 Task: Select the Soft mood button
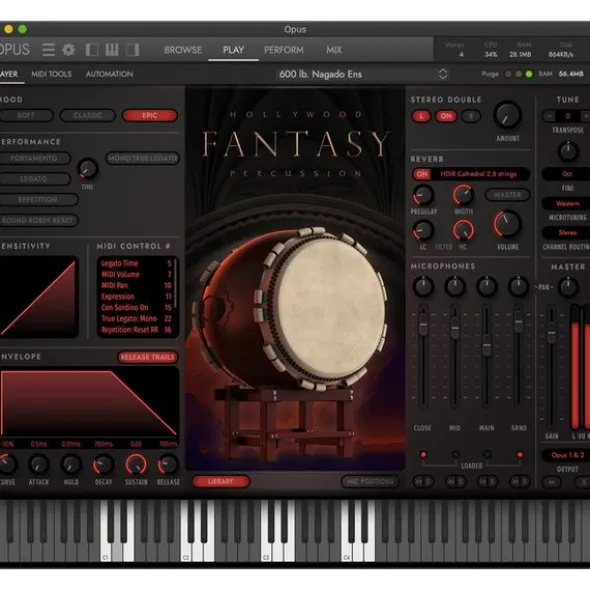(x=26, y=116)
